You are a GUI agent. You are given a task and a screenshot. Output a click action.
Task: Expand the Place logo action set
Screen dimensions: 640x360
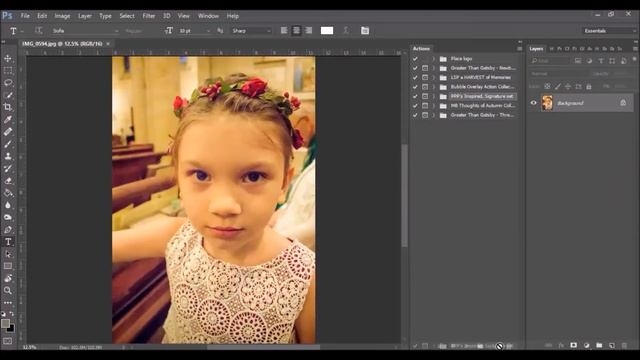pyautogui.click(x=434, y=59)
